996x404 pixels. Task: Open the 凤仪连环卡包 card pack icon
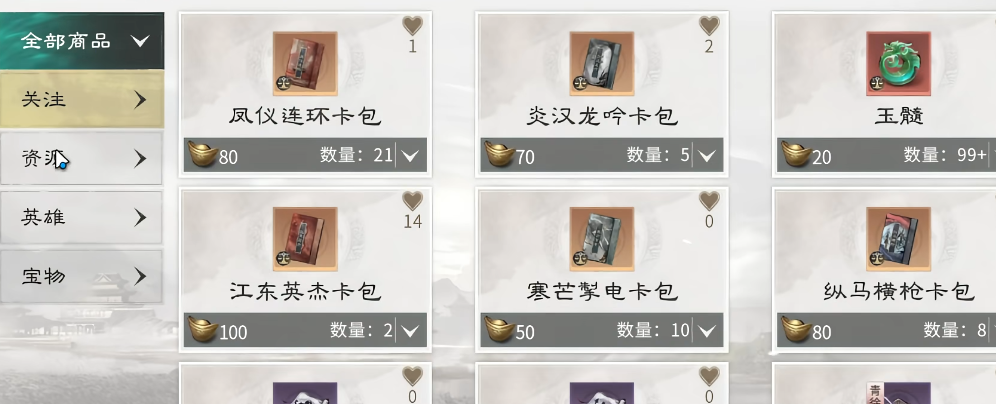tap(305, 64)
